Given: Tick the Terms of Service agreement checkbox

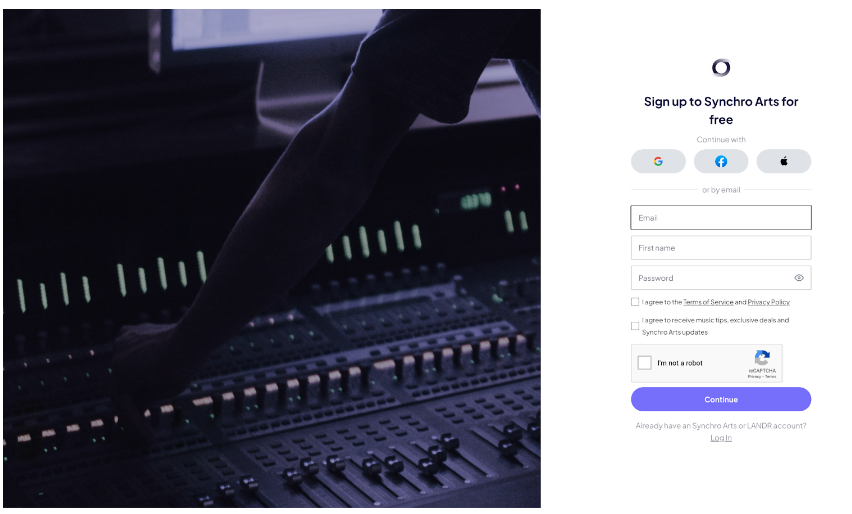Looking at the screenshot, I should pyautogui.click(x=635, y=302).
